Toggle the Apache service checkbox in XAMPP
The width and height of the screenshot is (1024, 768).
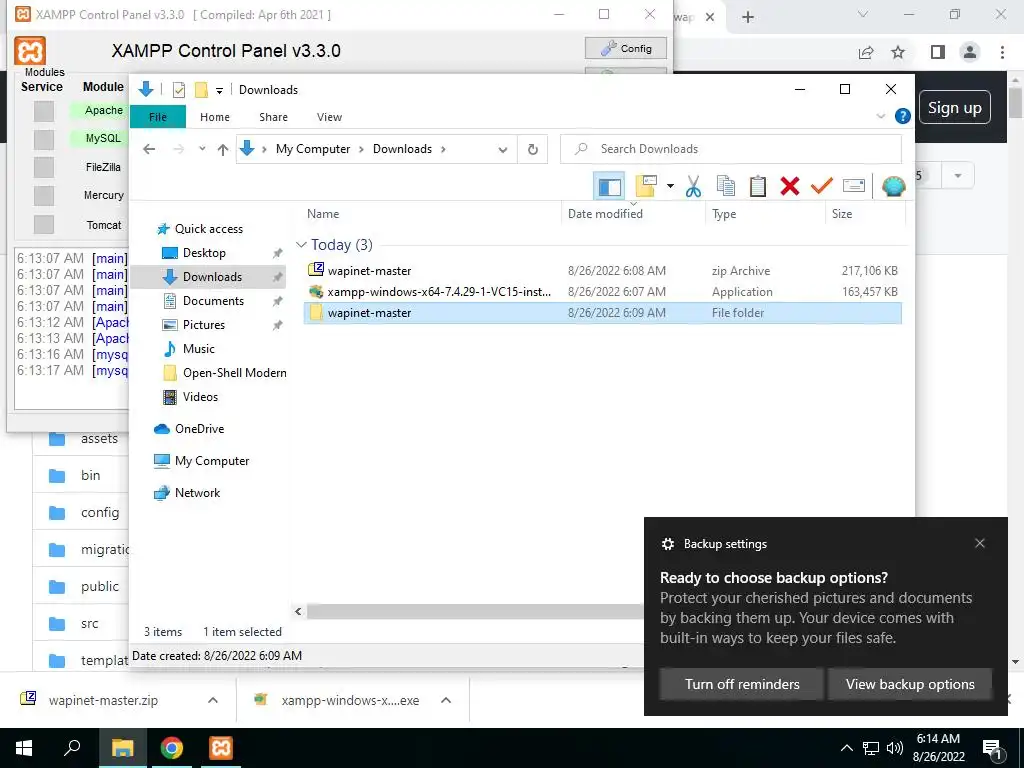pos(44,111)
